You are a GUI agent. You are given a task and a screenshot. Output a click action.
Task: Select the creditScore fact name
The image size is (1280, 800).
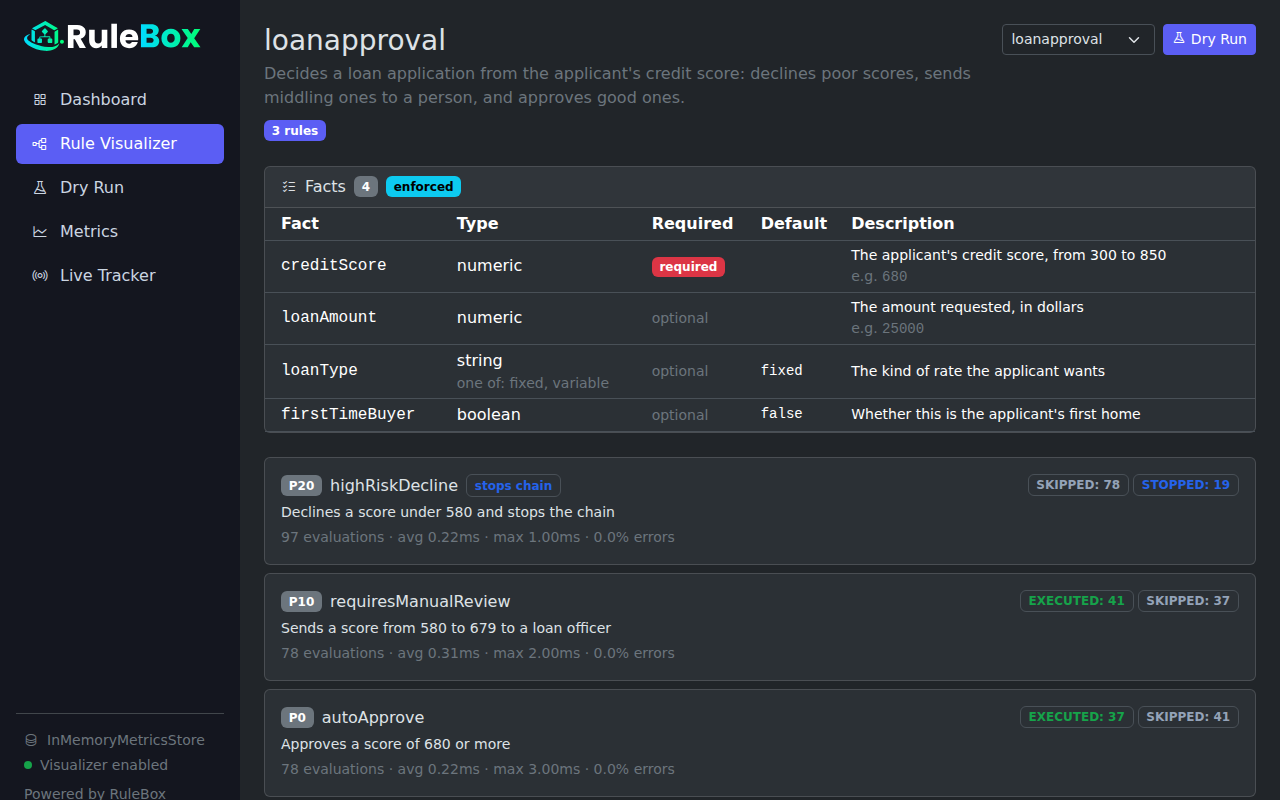pos(334,265)
